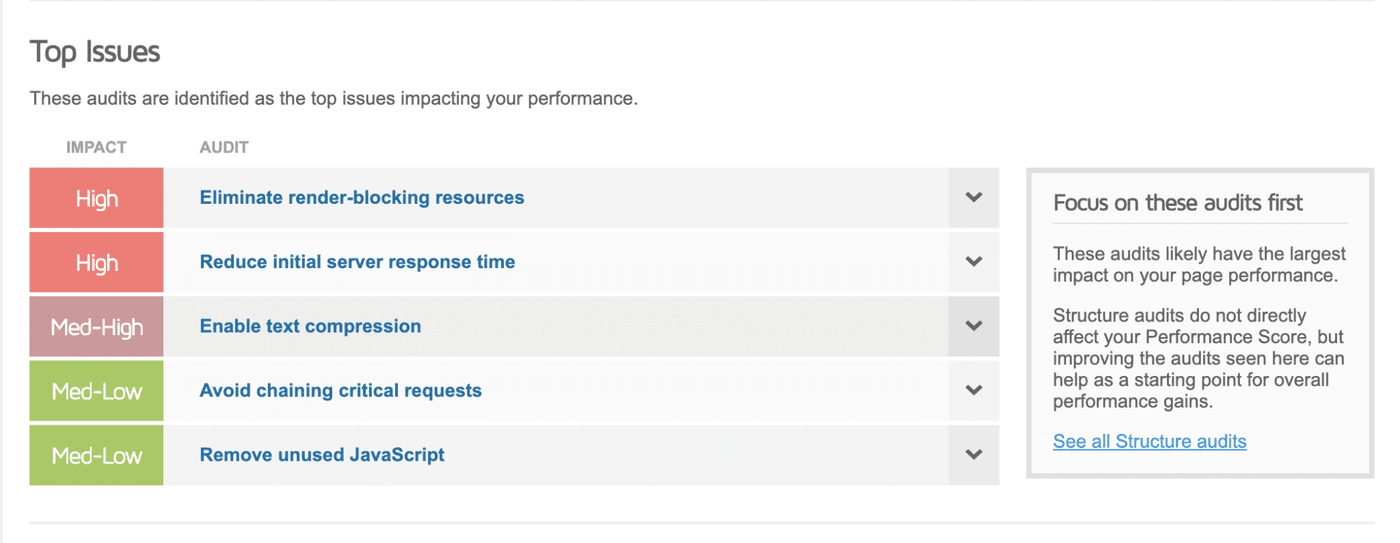
Task: Expand the Remove unused JavaScript chevron
Action: click(x=974, y=455)
